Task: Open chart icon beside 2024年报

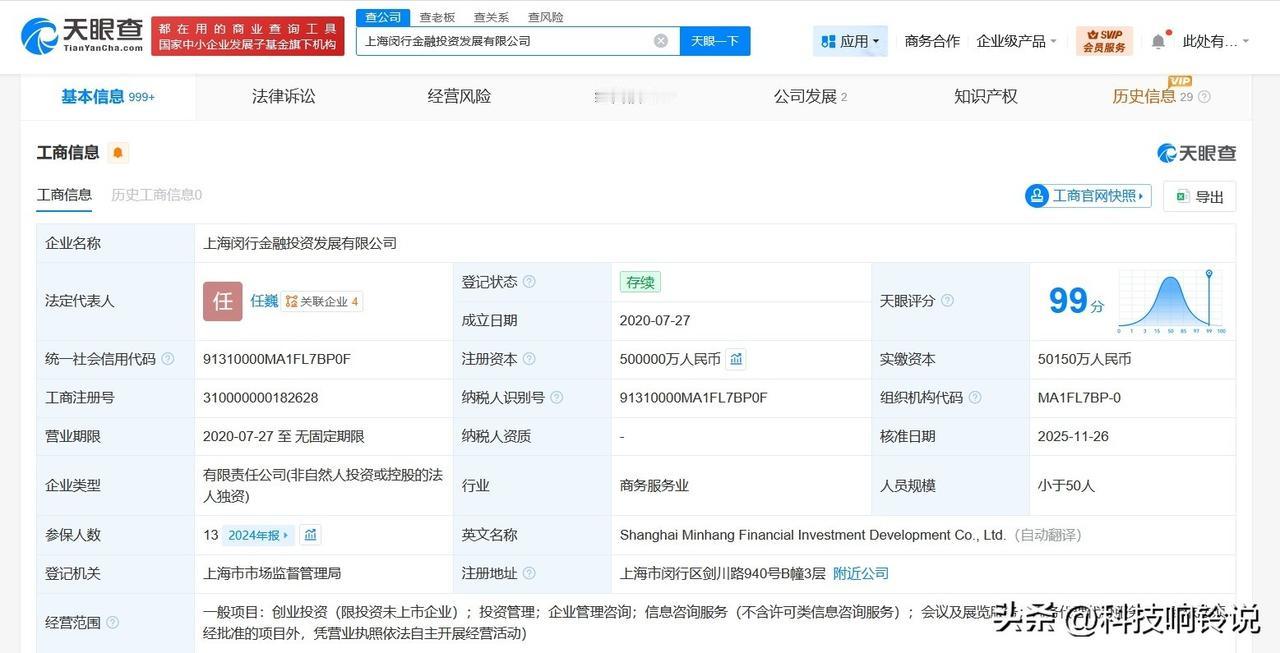Action: 311,535
